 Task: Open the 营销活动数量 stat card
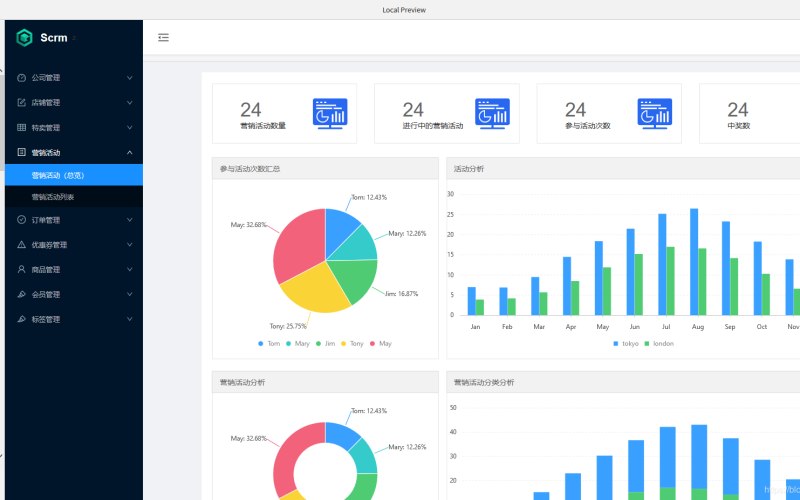tap(284, 113)
